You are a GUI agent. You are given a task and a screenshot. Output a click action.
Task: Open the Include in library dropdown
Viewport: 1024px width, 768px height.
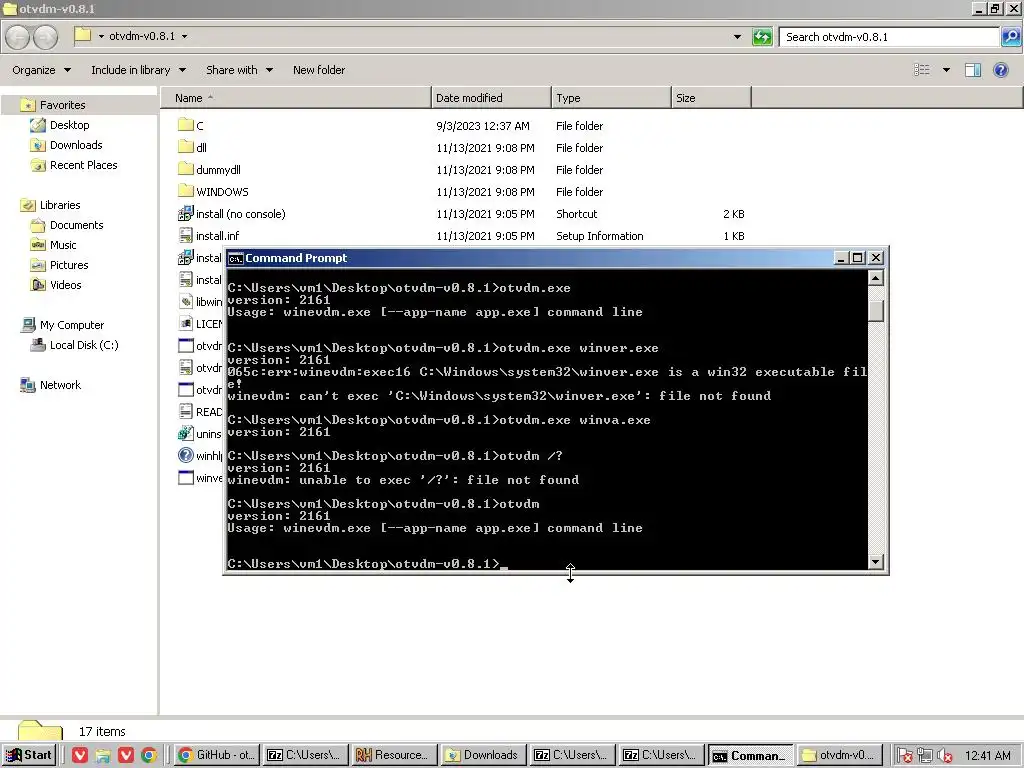[138, 70]
